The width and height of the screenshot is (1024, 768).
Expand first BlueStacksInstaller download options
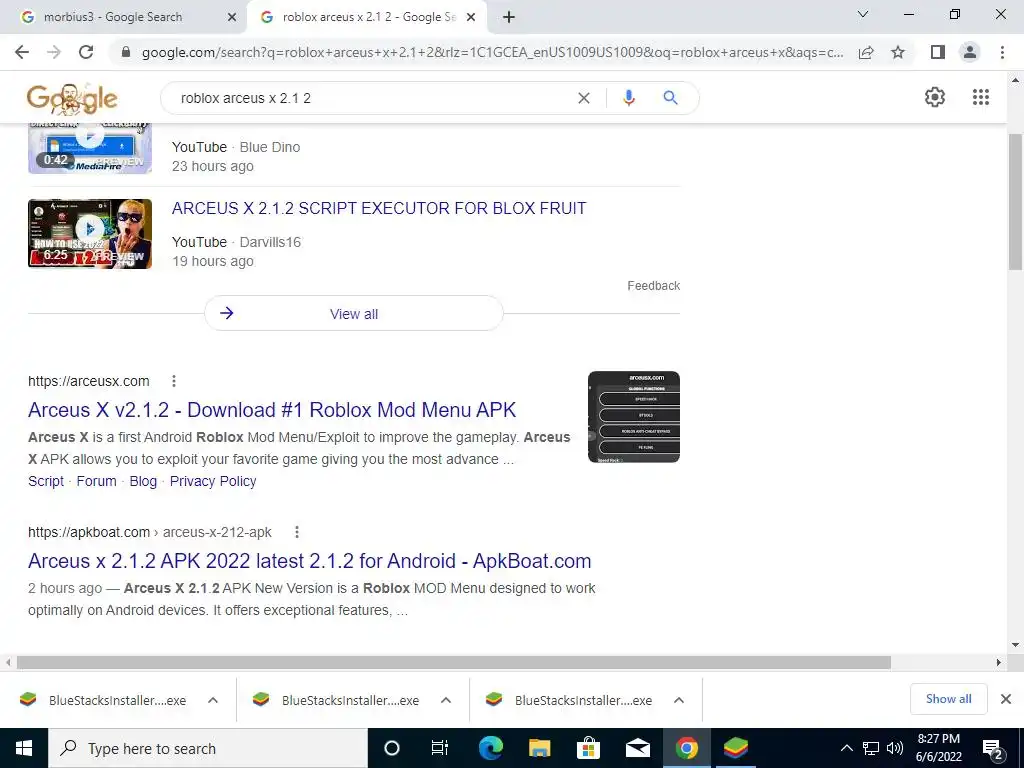[213, 700]
